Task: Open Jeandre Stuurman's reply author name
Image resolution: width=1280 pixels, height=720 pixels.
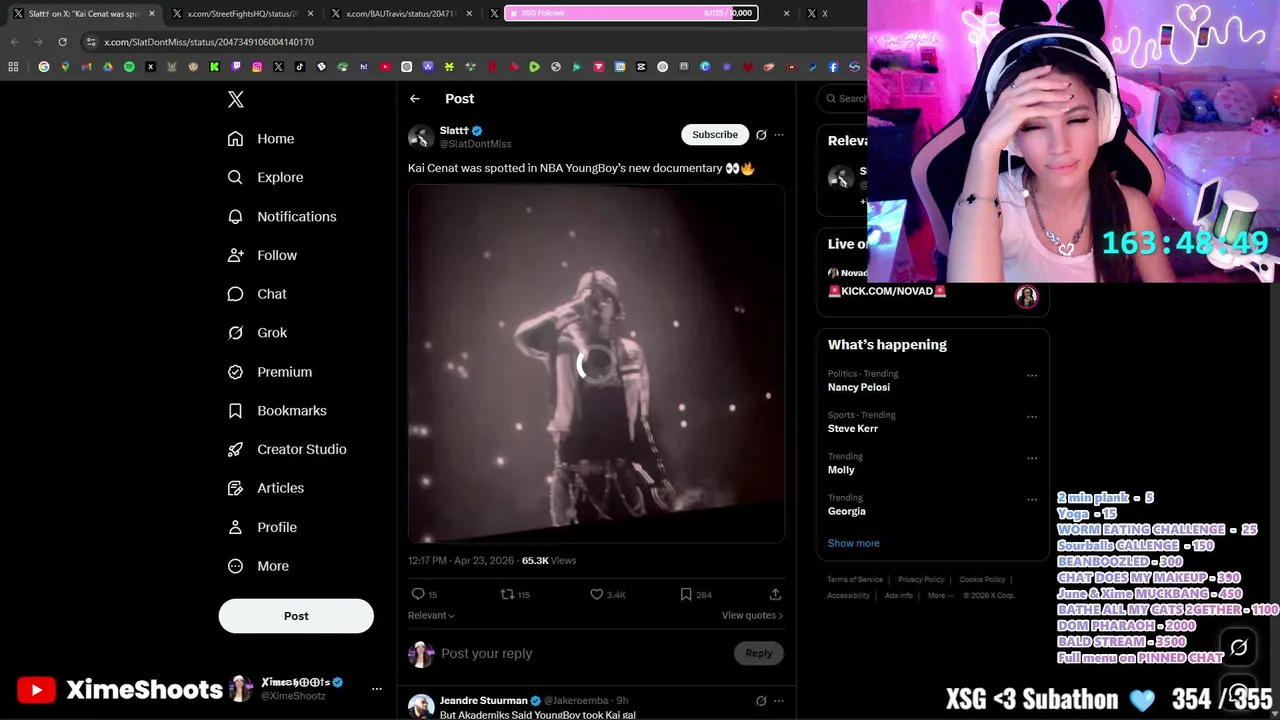Action: (x=483, y=701)
